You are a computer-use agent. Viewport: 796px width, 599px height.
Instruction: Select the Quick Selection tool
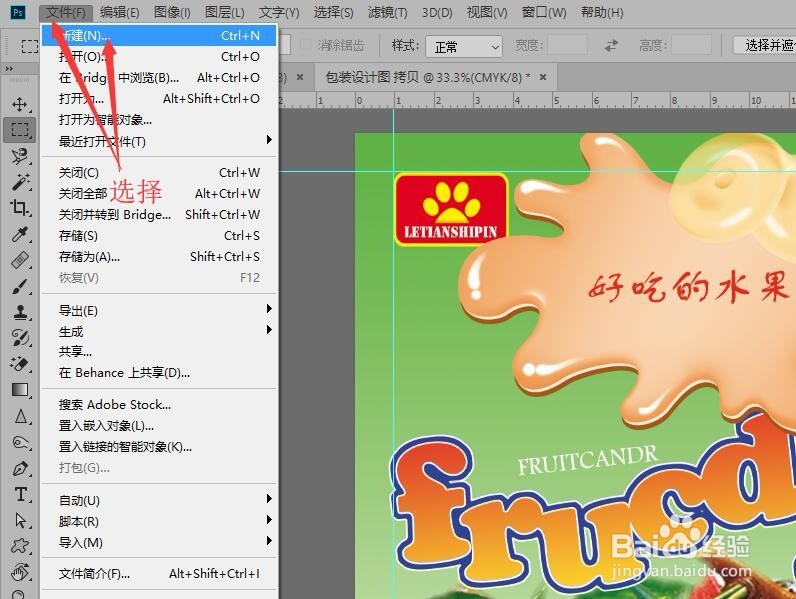coord(20,156)
